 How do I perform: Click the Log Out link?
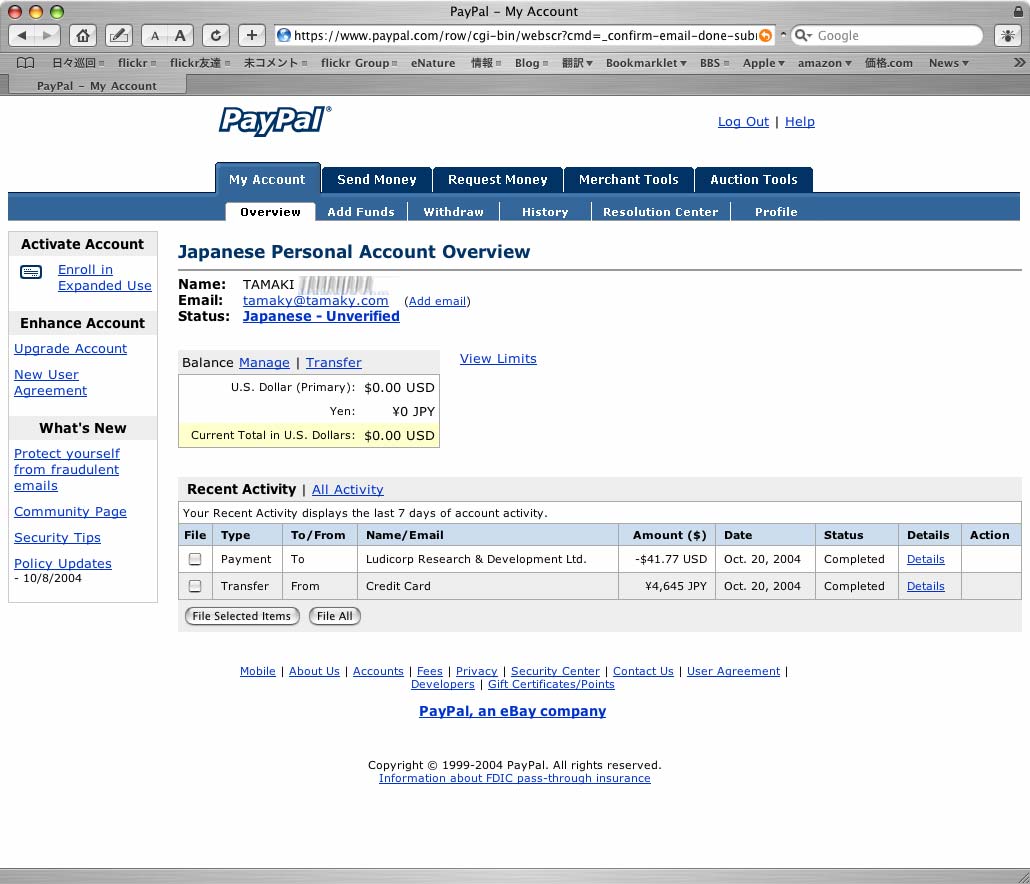click(743, 122)
